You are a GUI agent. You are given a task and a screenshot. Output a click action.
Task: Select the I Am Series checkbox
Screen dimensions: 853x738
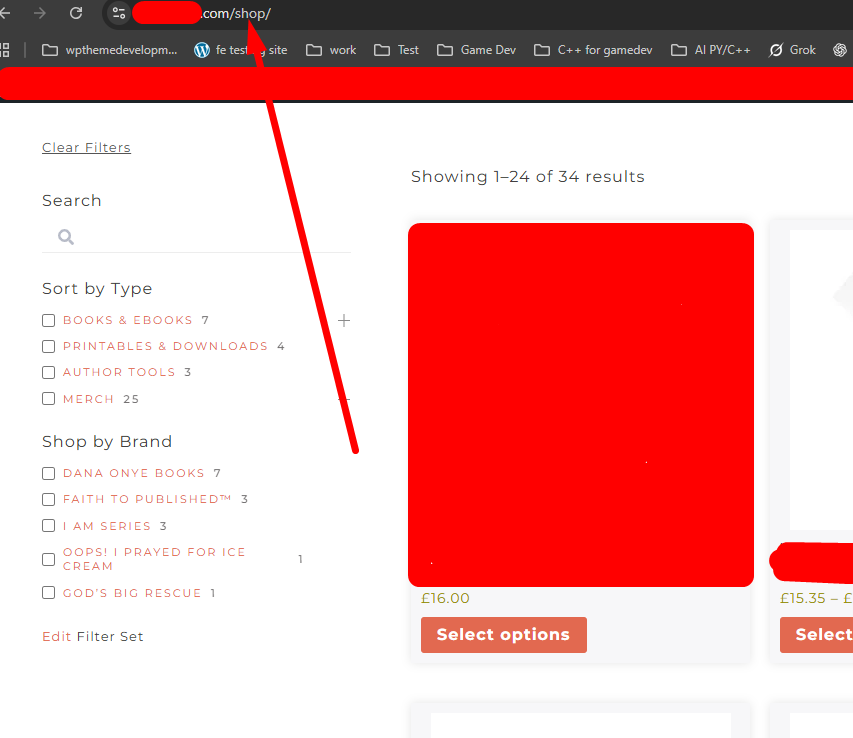coord(48,526)
